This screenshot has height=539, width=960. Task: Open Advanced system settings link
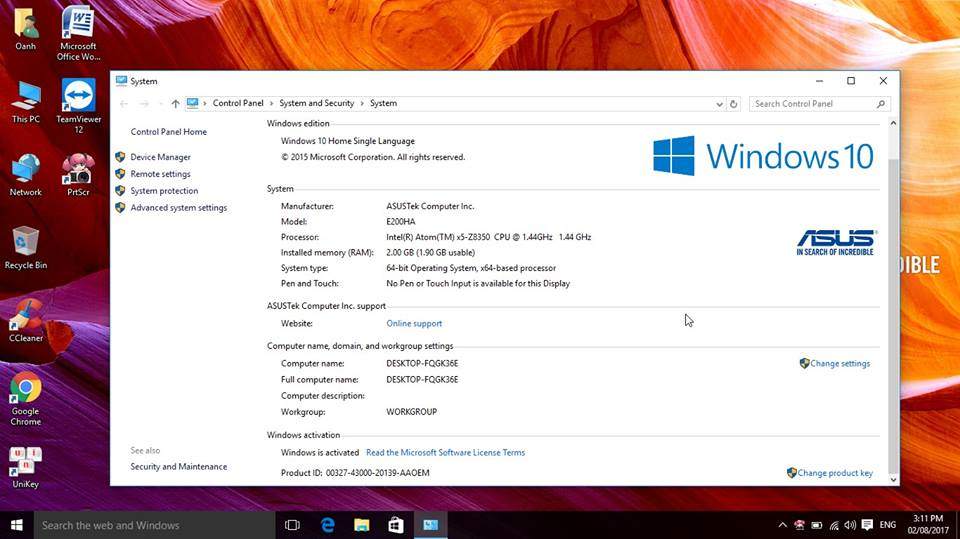pos(178,208)
